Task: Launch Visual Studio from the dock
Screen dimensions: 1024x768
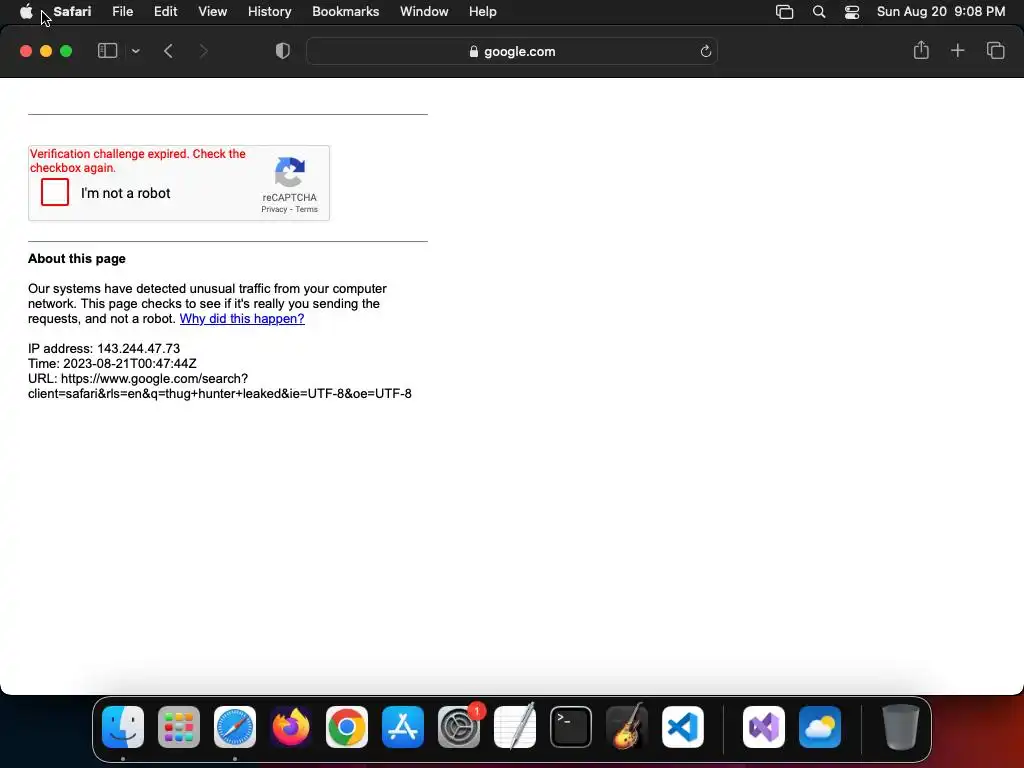Action: coord(764,727)
